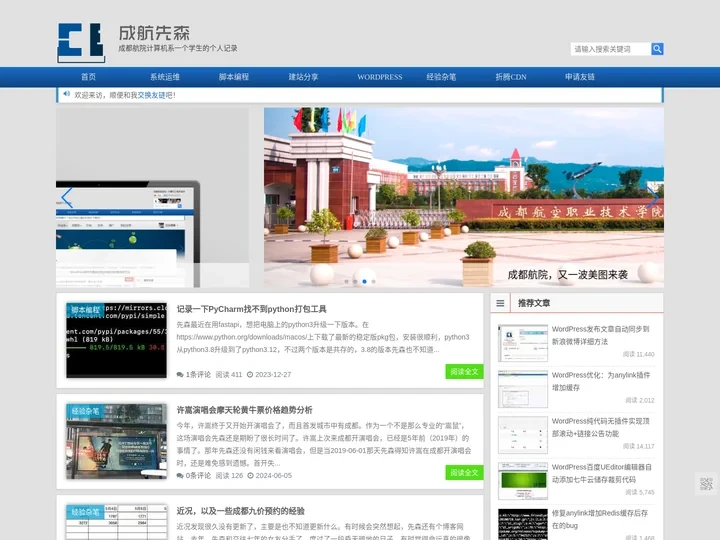The image size is (720, 540).
Task: Click the previous slide arrow on the carousel
Action: click(67, 197)
